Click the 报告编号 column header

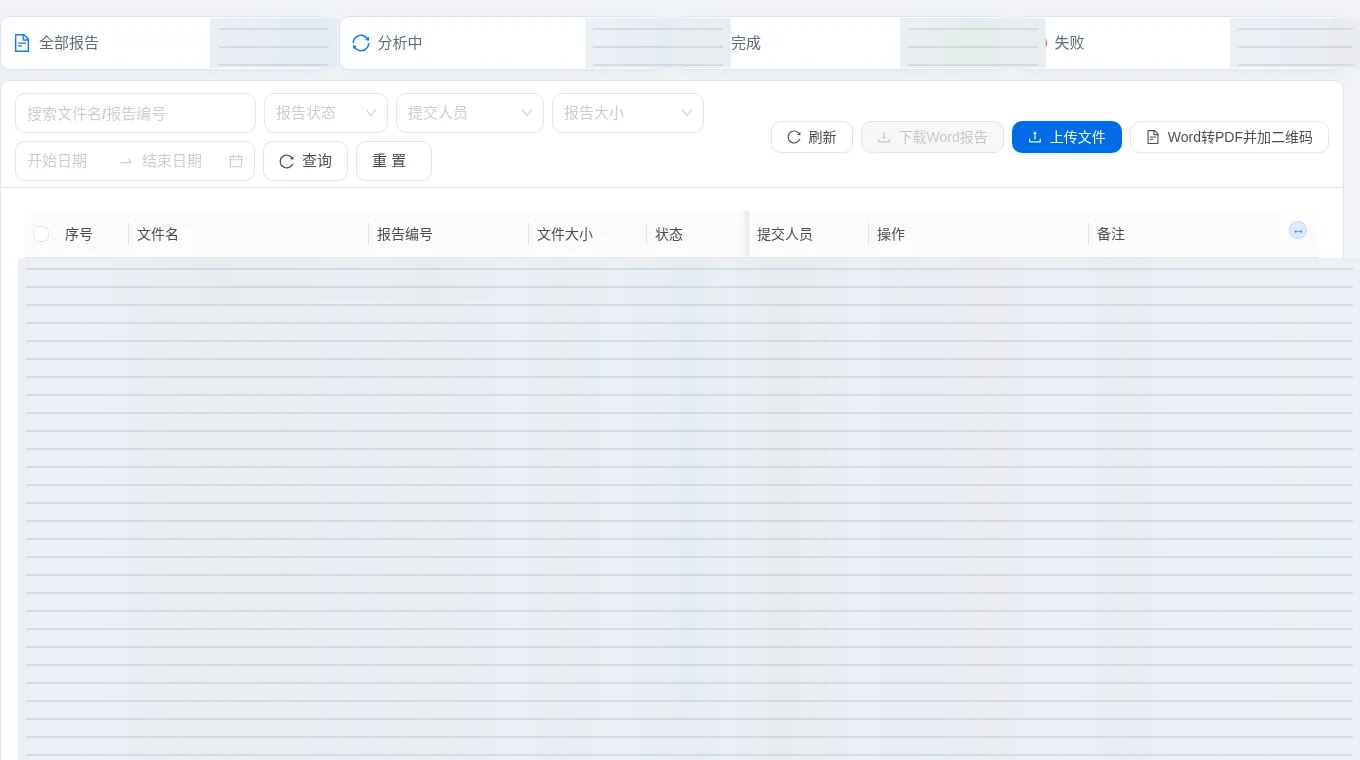[448, 234]
